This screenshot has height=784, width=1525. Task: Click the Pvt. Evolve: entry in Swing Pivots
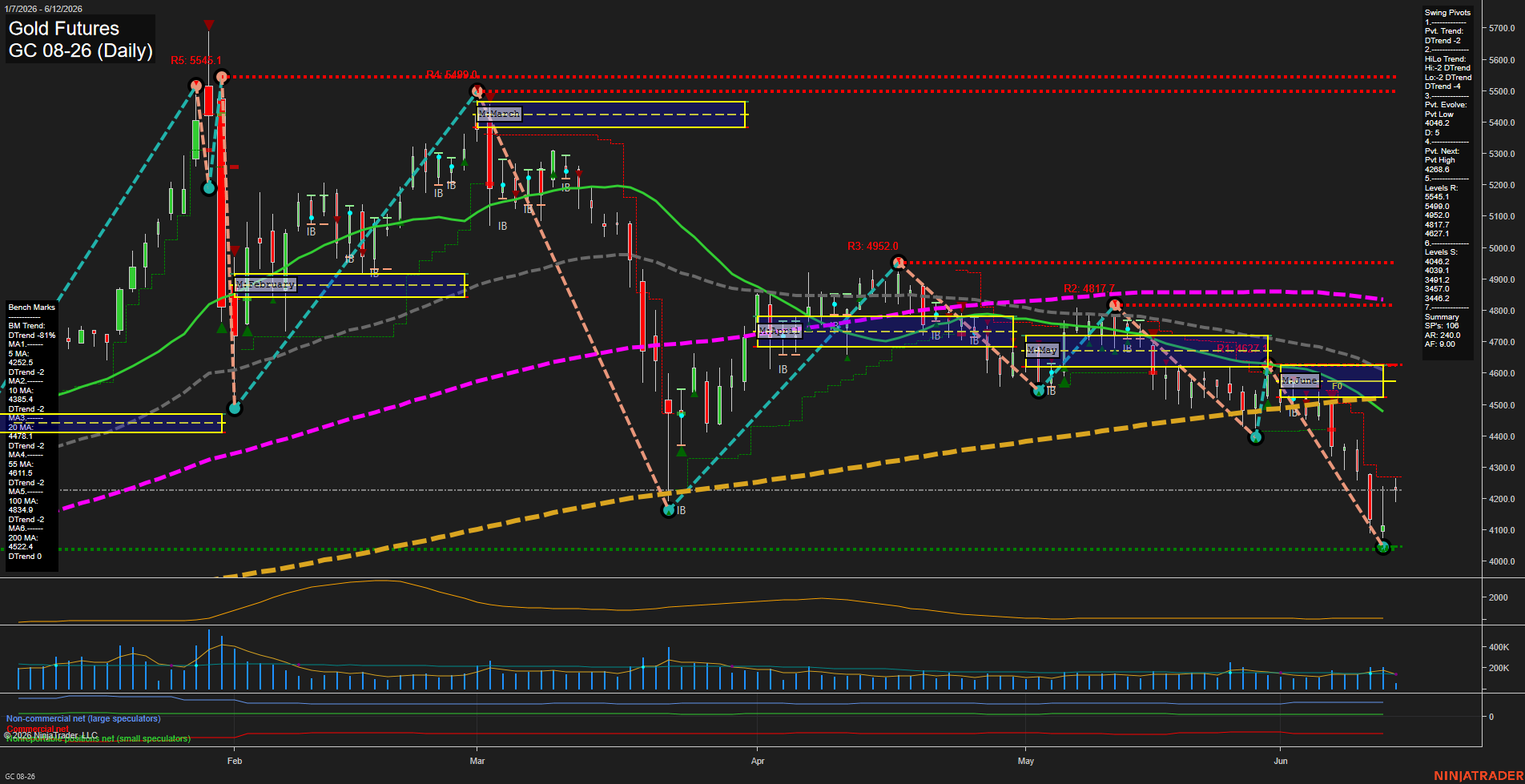(x=1446, y=105)
